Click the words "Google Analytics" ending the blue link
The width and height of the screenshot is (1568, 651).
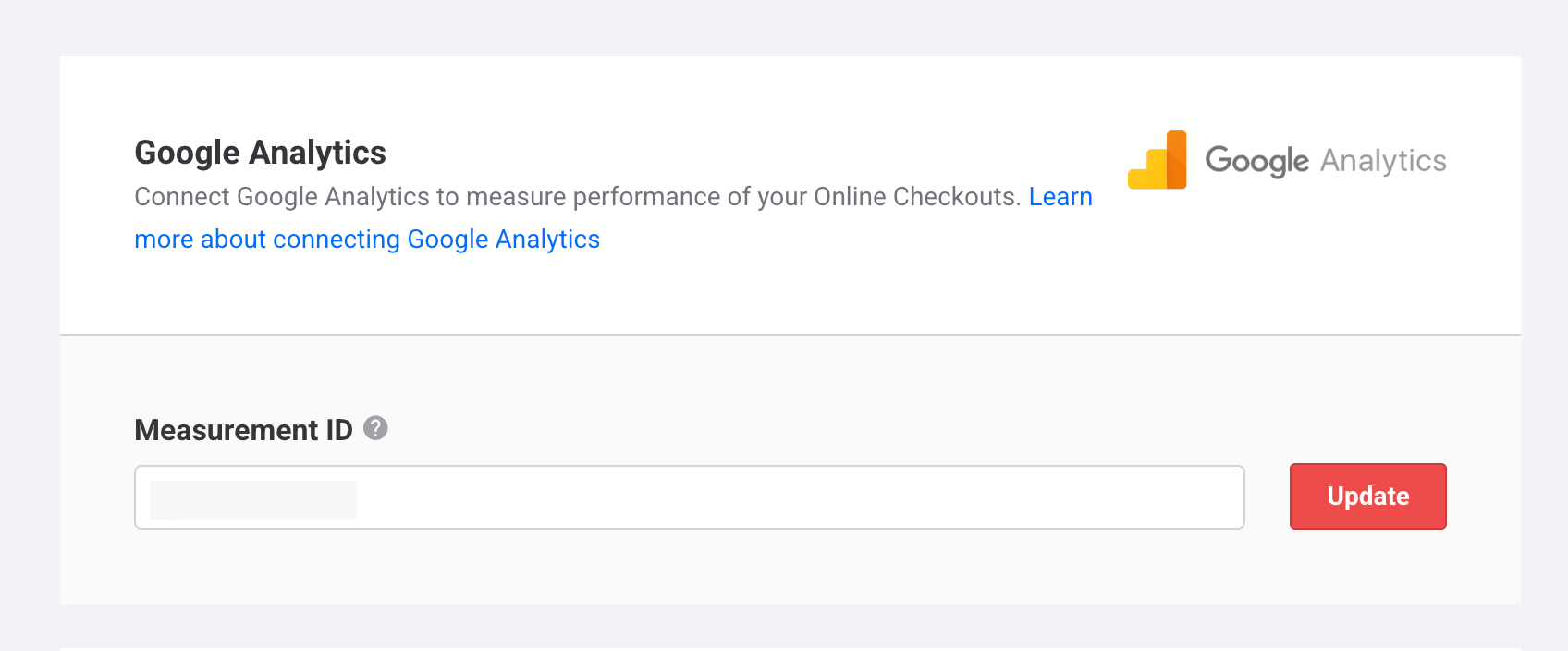tap(503, 240)
